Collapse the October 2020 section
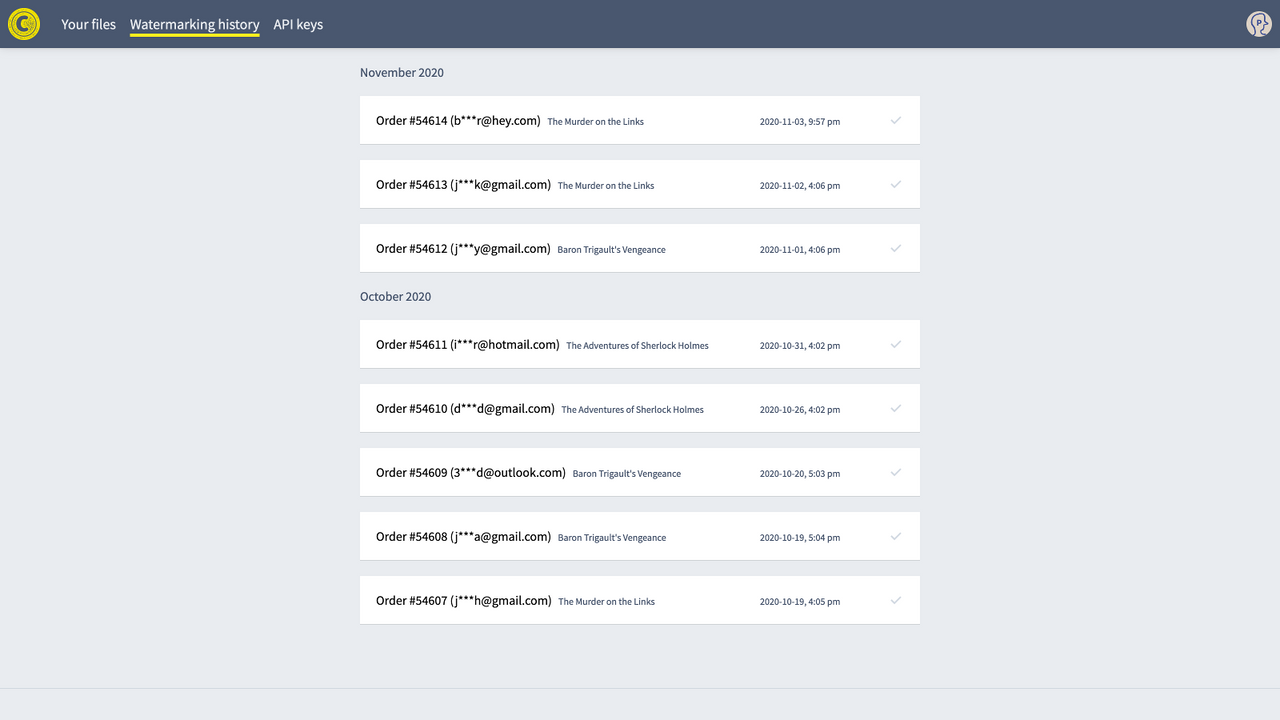The image size is (1280, 720). pos(395,296)
